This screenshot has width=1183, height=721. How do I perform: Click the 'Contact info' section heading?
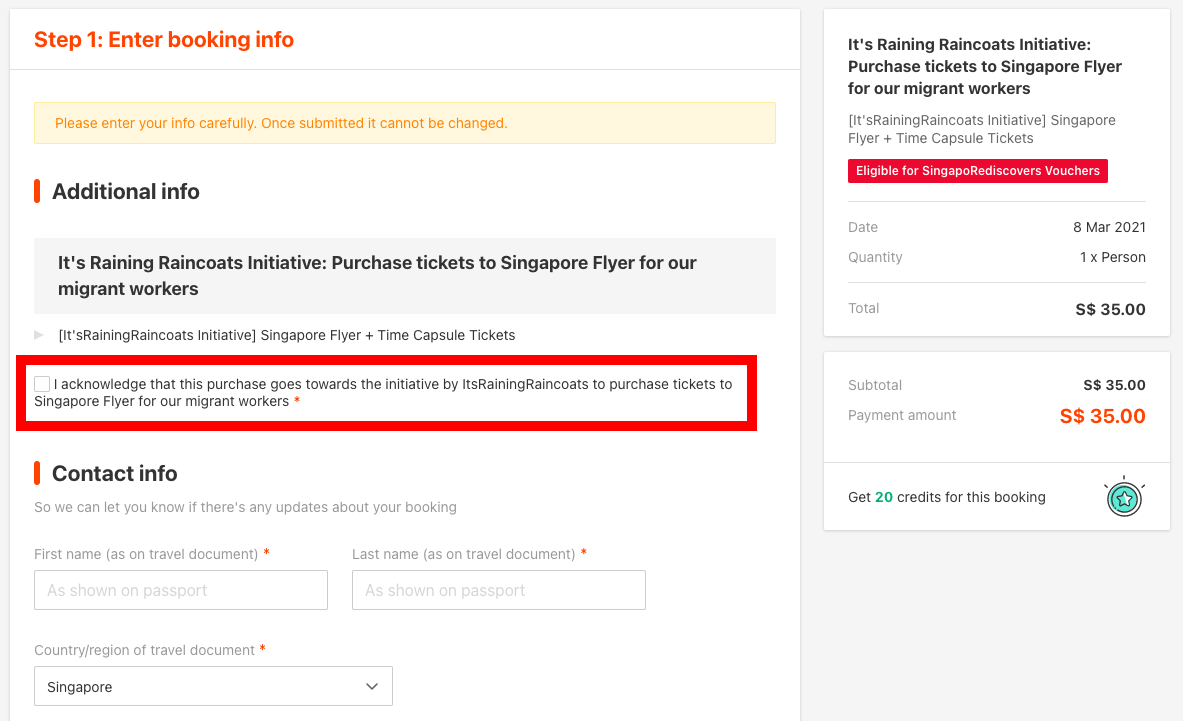tap(115, 474)
